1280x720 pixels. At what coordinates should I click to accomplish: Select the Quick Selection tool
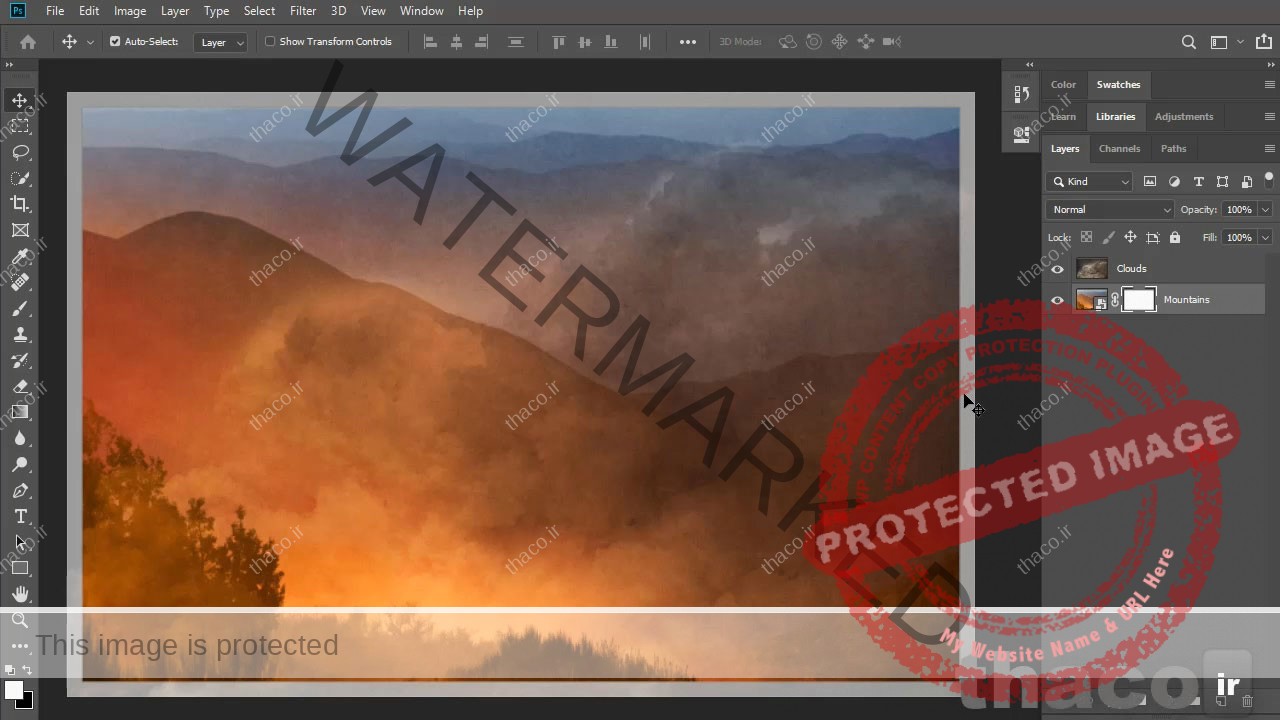[20, 178]
